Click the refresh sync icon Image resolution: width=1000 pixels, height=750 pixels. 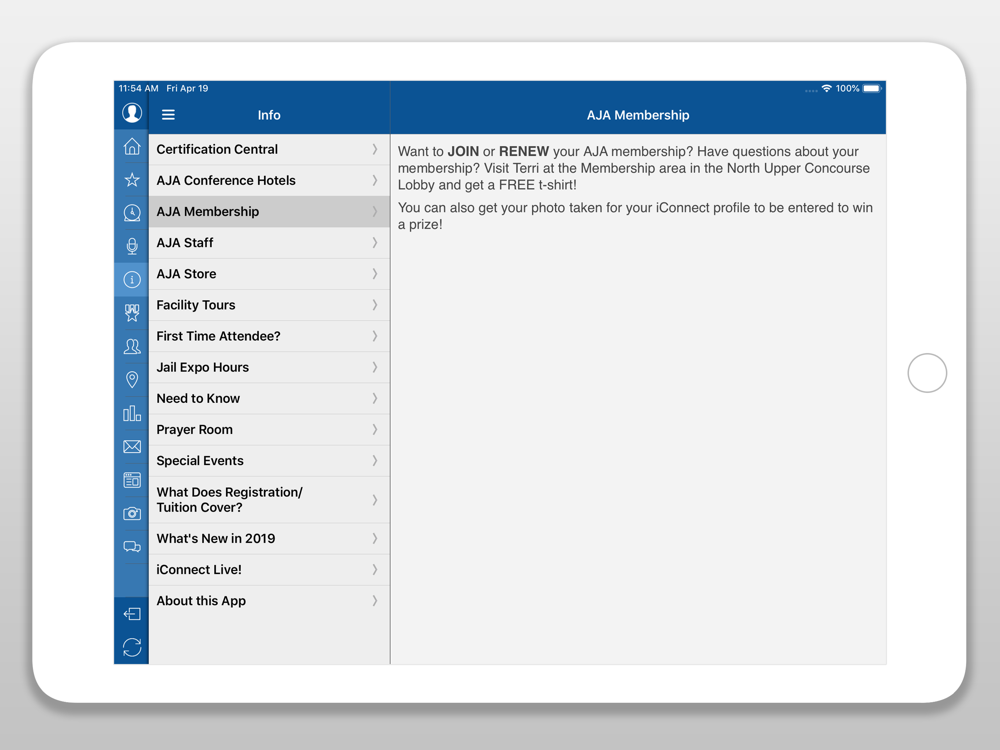pos(132,647)
